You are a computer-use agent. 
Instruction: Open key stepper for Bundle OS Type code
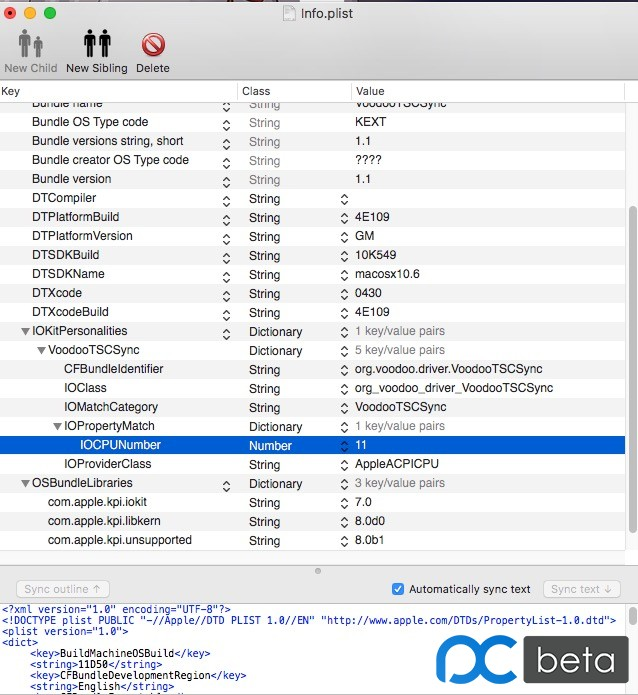(226, 125)
